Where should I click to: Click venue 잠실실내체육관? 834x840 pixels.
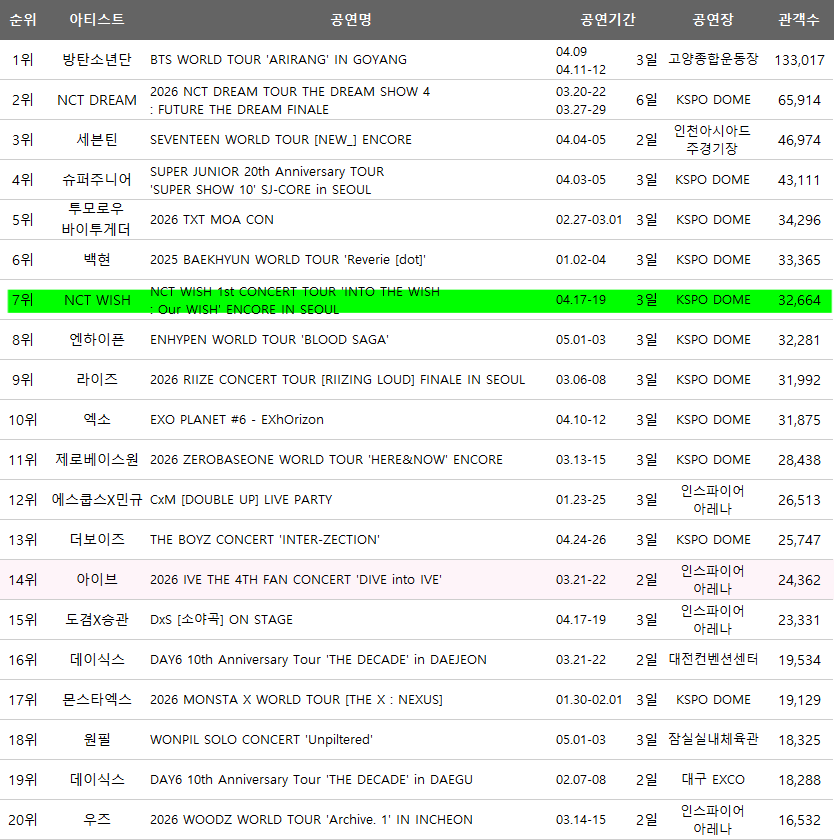coord(713,739)
